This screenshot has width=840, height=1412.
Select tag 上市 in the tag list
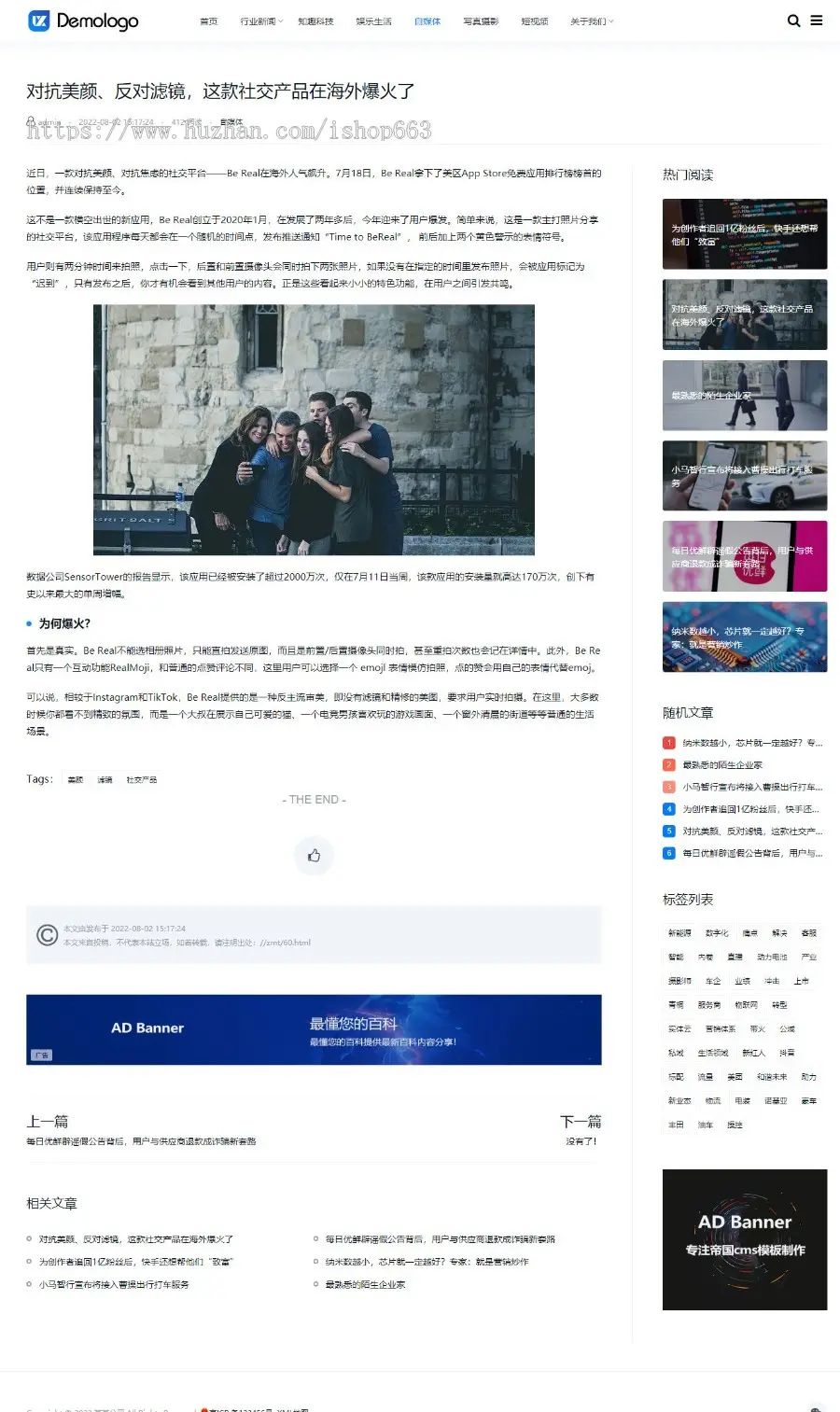(x=801, y=982)
